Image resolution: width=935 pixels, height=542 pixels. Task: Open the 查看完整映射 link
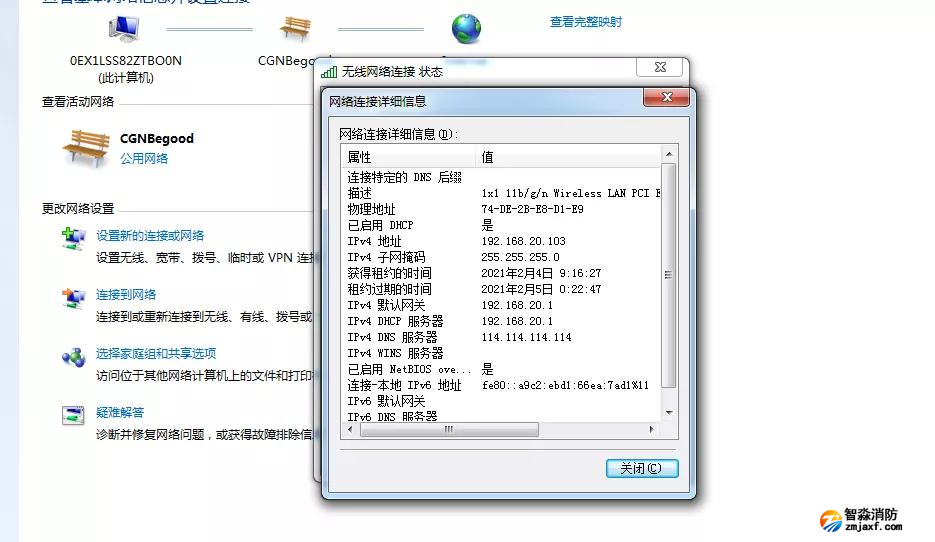click(x=585, y=22)
